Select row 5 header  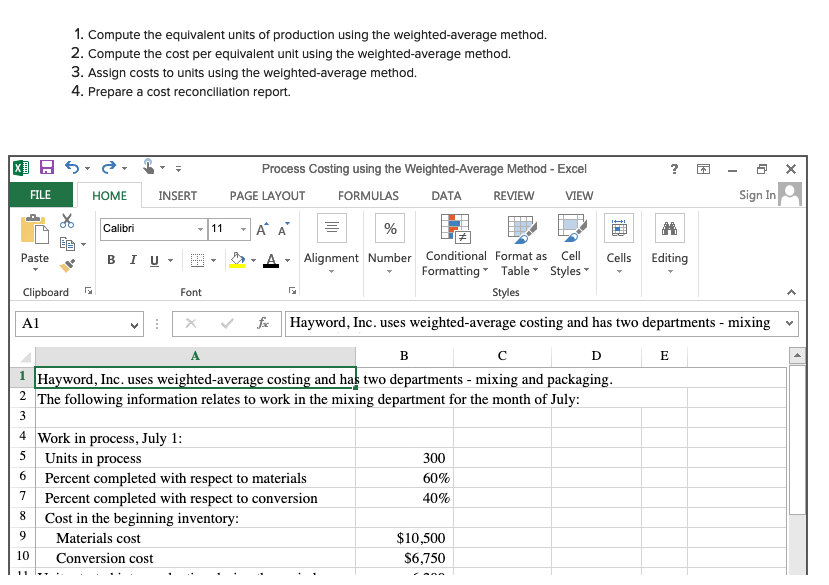pos(23,458)
